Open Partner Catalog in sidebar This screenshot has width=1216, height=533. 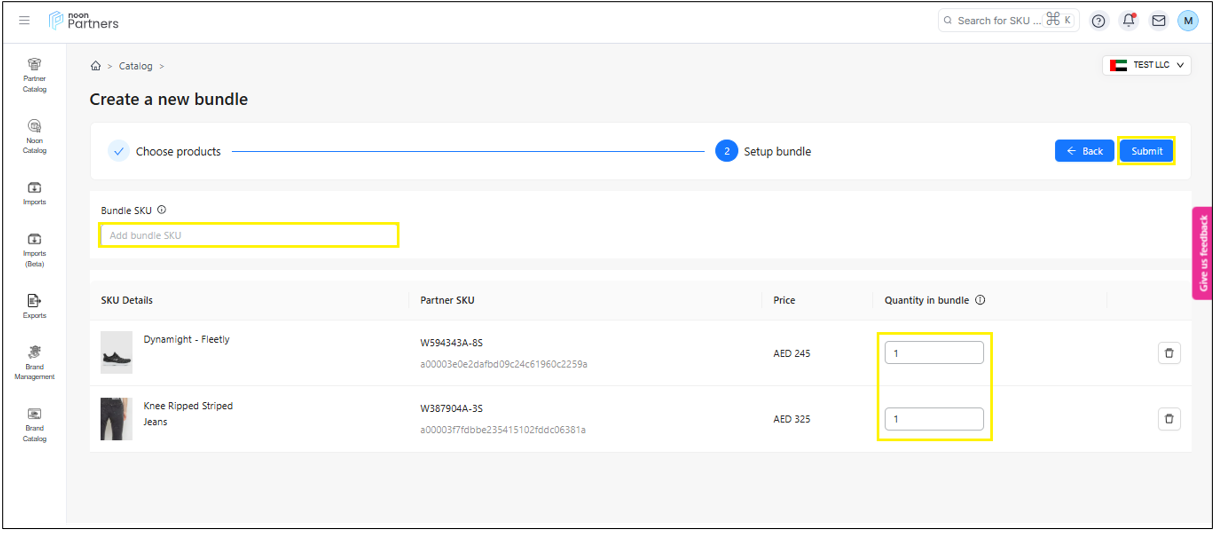point(34,74)
